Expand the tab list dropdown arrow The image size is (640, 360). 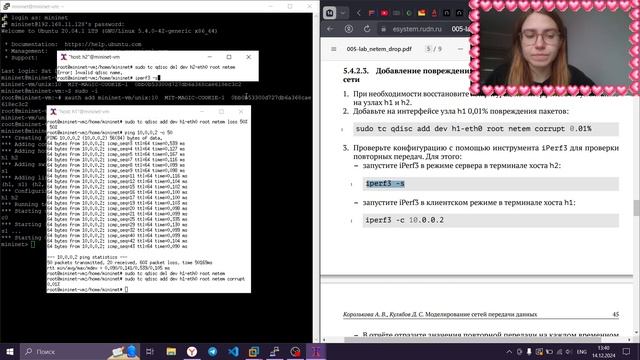343,13
